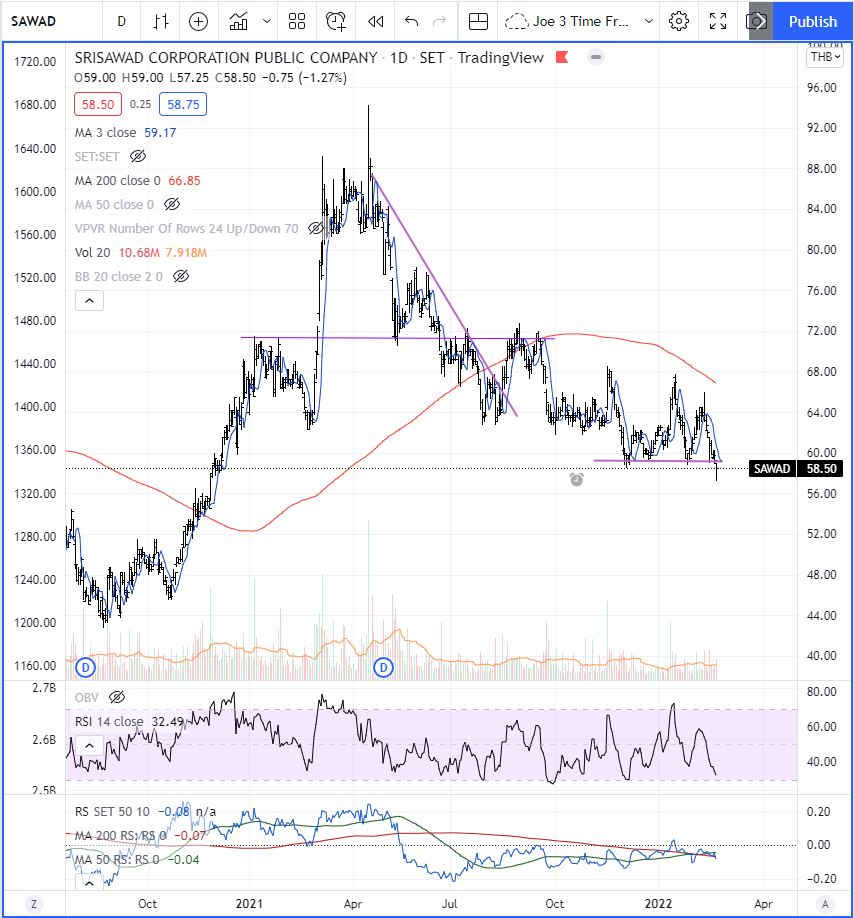Select the RSI 14 close indicator legend
The image size is (854, 918).
tap(109, 721)
